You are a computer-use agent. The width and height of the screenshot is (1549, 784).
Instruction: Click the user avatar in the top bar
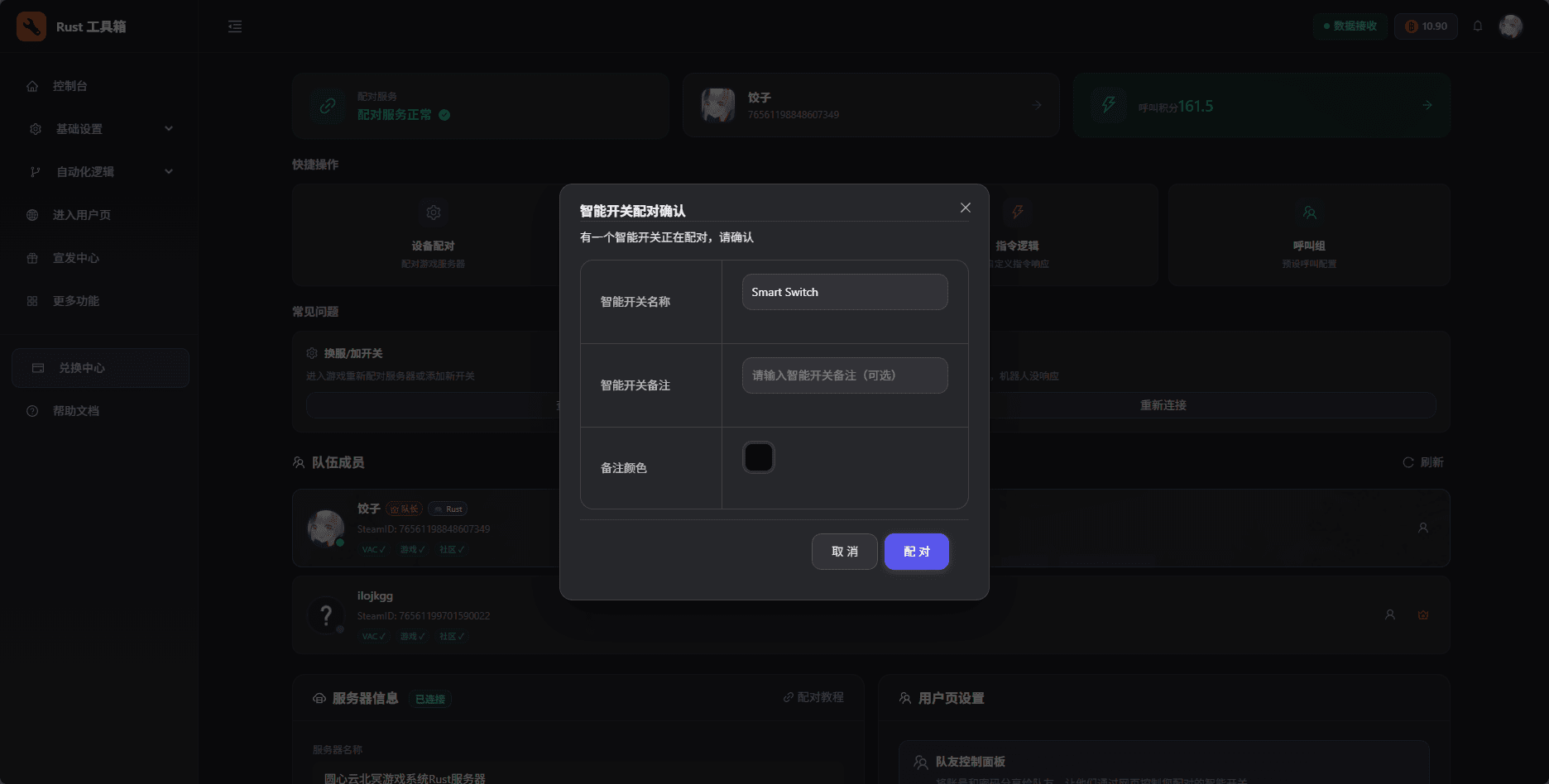click(x=1510, y=26)
